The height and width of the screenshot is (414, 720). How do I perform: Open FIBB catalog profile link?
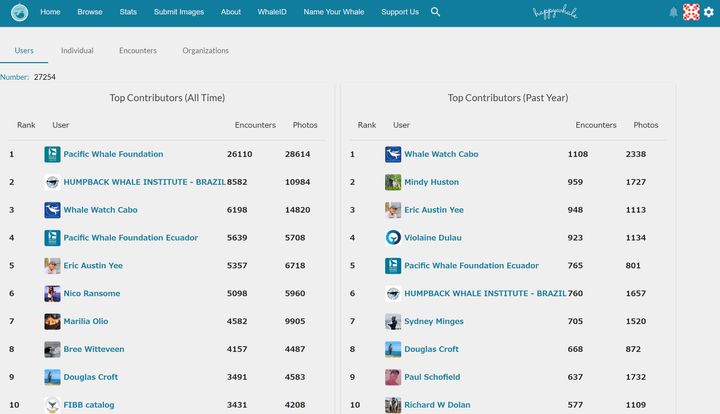(x=89, y=405)
